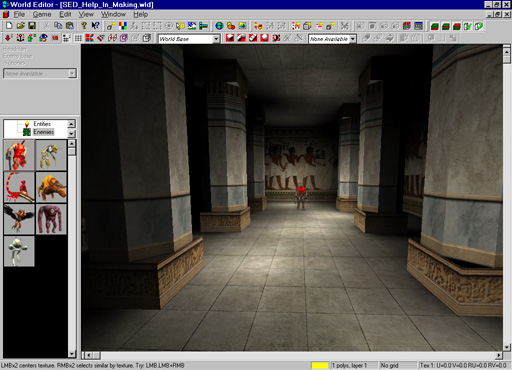Click the globe icon in the toolbar
The height and width of the screenshot is (370, 512).
219,26
